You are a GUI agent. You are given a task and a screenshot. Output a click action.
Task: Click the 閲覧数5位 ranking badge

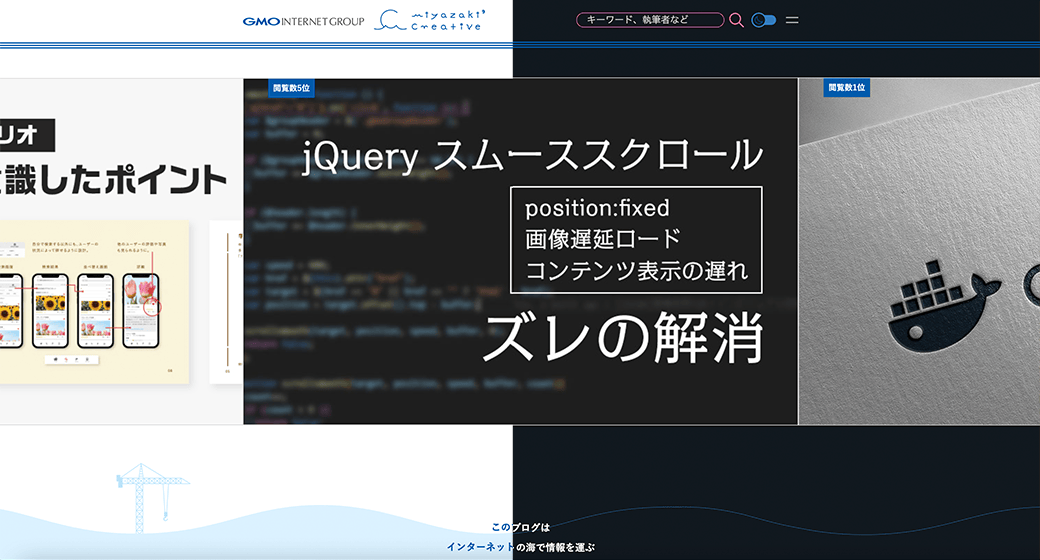pyautogui.click(x=292, y=88)
